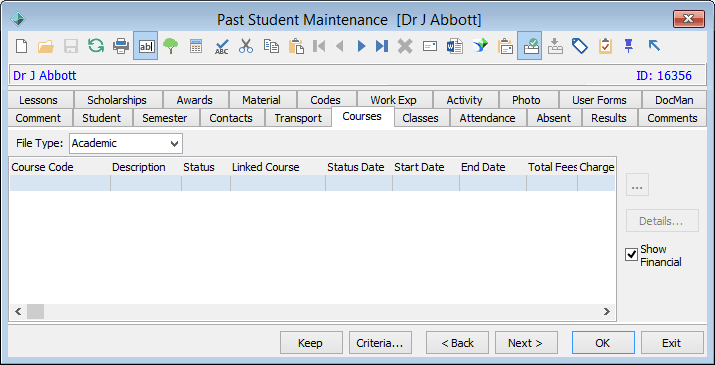Click the Keep button
Screen dimensions: 715x365
pyautogui.click(x=311, y=343)
